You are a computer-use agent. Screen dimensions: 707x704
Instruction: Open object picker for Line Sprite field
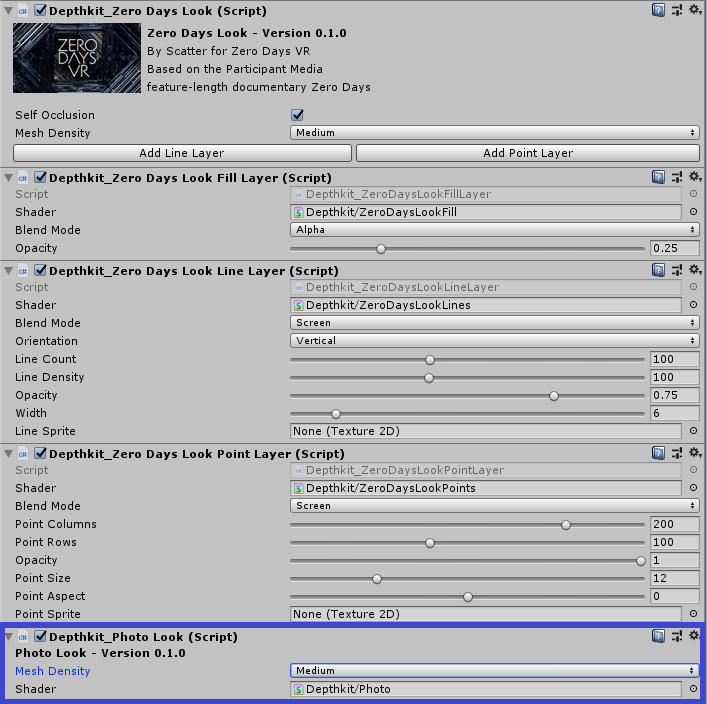point(694,431)
